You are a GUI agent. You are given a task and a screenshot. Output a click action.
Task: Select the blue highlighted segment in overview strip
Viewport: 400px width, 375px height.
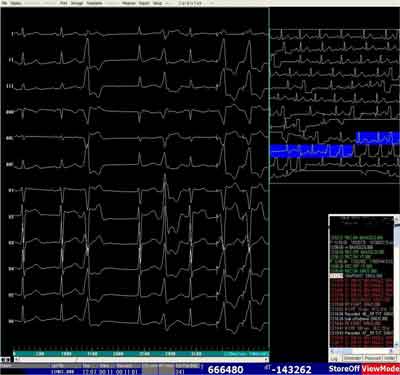tap(311, 151)
